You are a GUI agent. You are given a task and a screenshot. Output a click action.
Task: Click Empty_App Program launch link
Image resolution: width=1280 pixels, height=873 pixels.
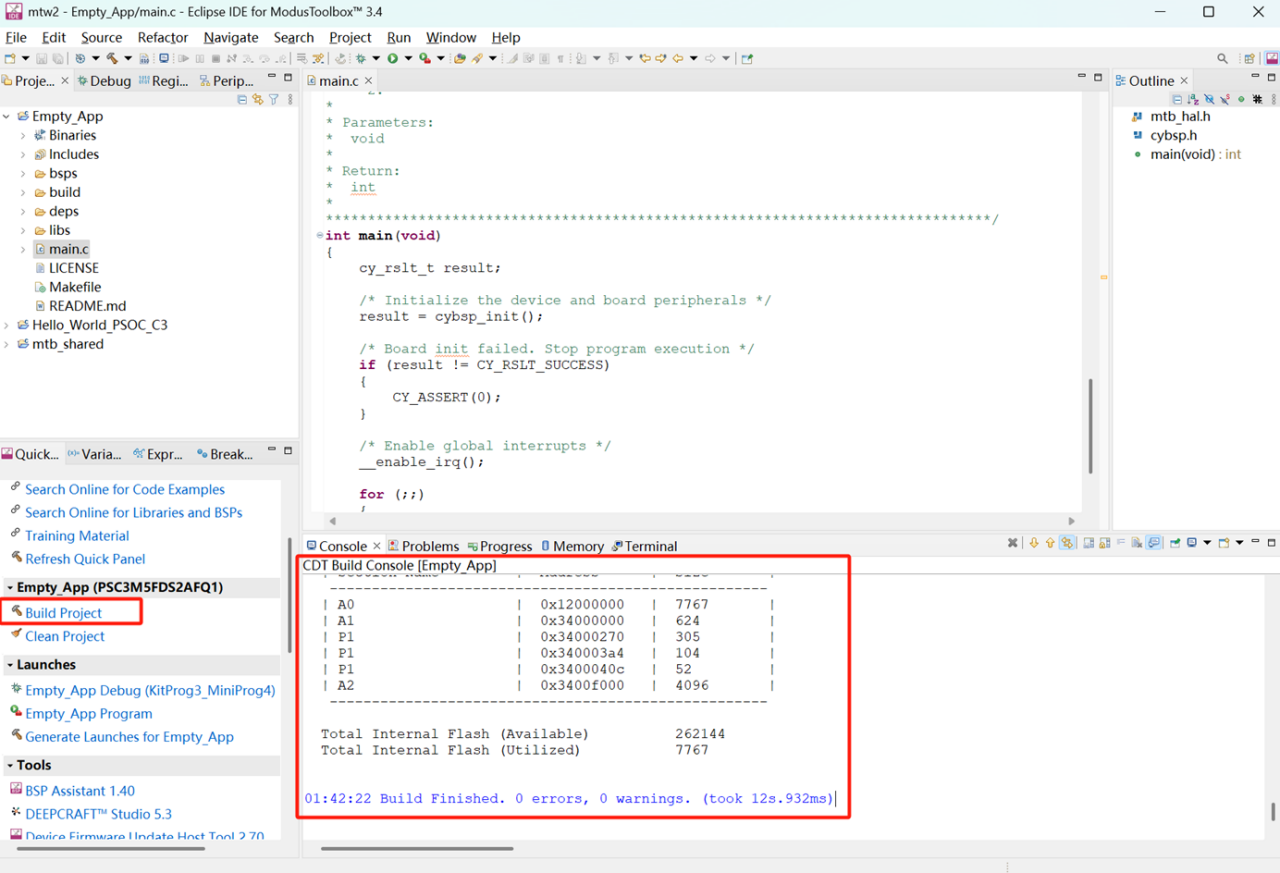(88, 714)
